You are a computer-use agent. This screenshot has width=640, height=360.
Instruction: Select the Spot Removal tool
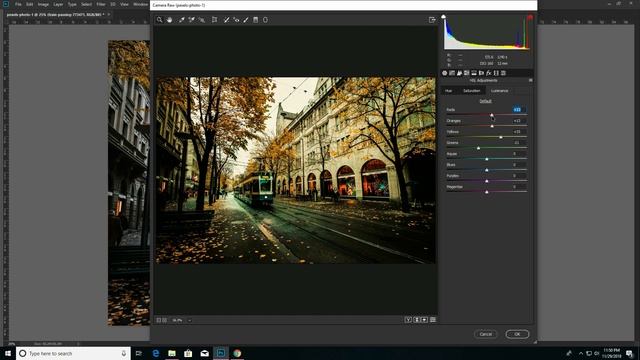[227, 20]
